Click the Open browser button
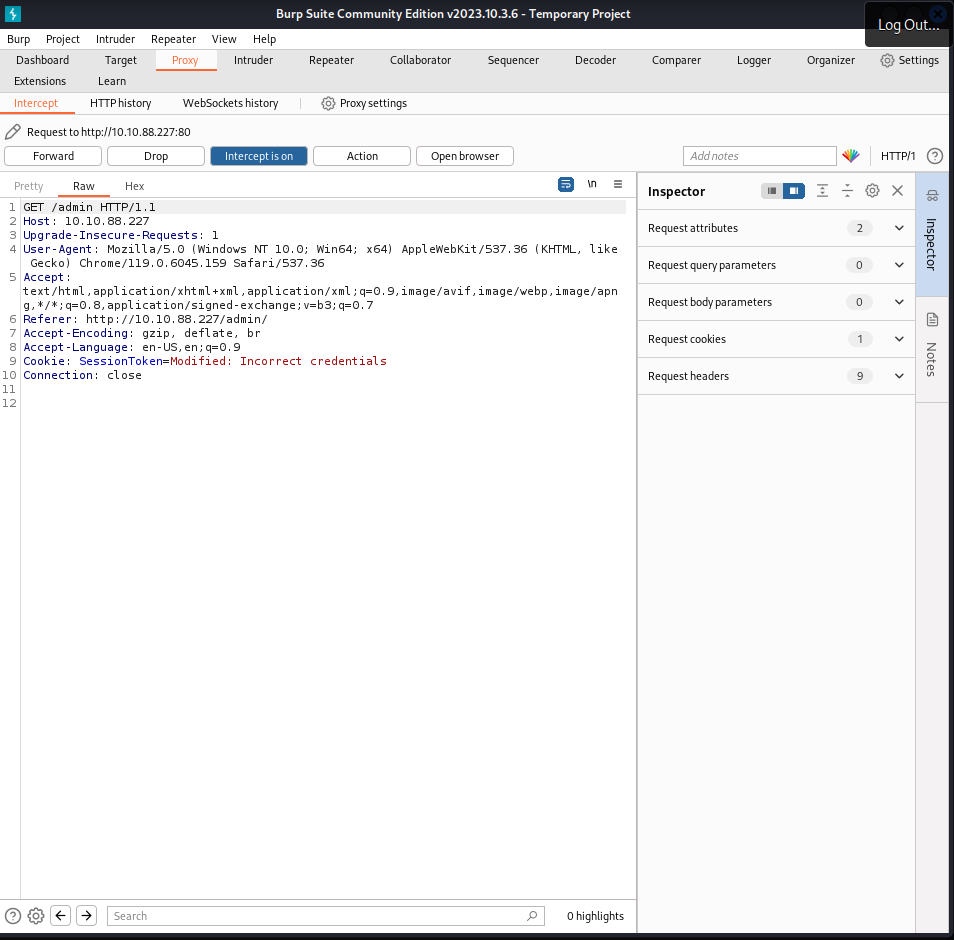 click(465, 156)
